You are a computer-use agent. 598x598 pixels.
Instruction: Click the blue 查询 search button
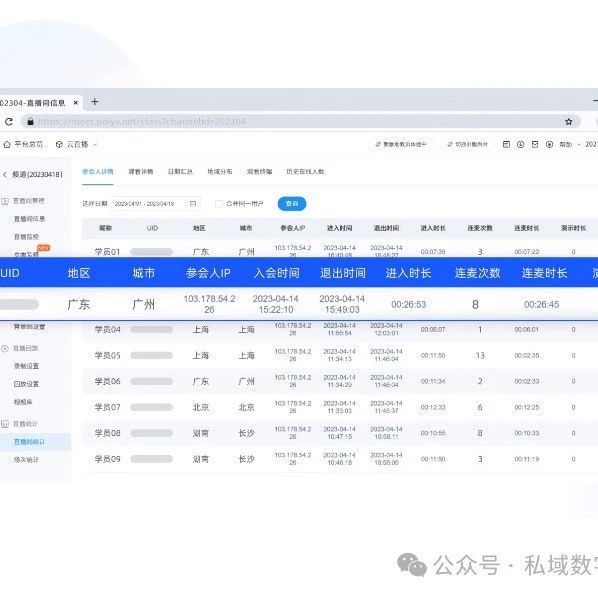coord(292,204)
